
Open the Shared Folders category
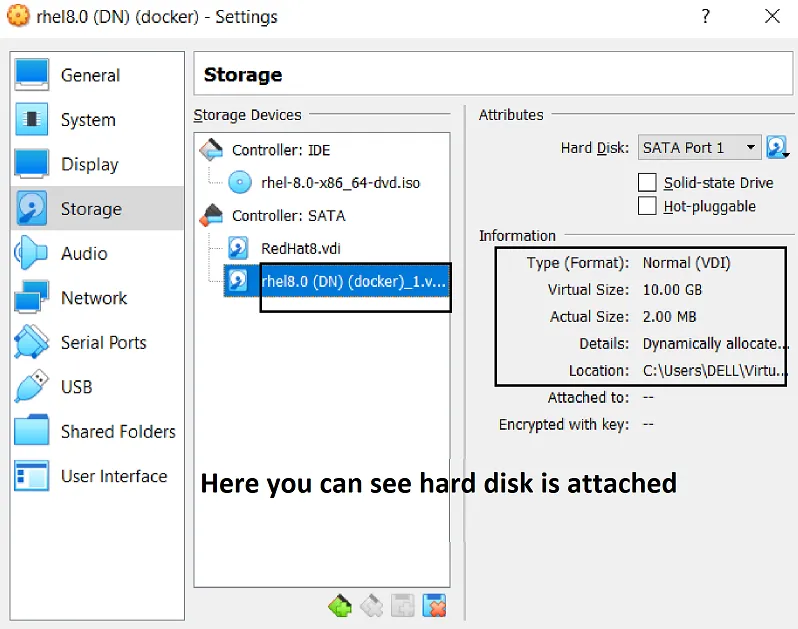pyautogui.click(x=97, y=431)
